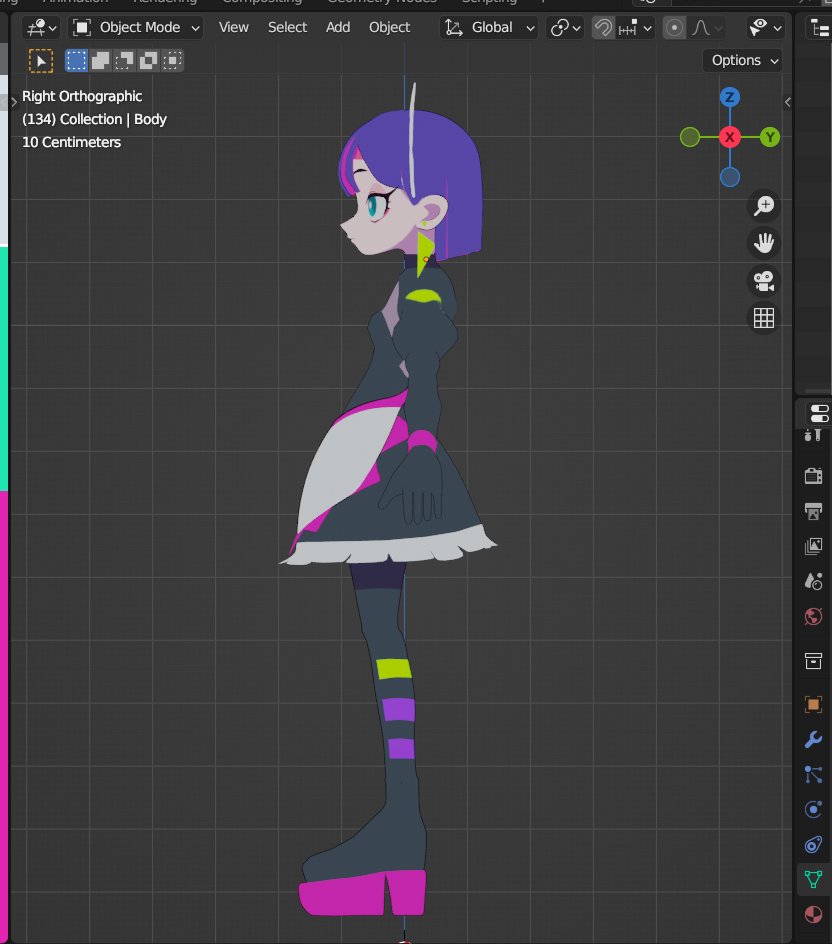This screenshot has width=832, height=944.
Task: Open the Tool properties tab
Action: point(813,435)
